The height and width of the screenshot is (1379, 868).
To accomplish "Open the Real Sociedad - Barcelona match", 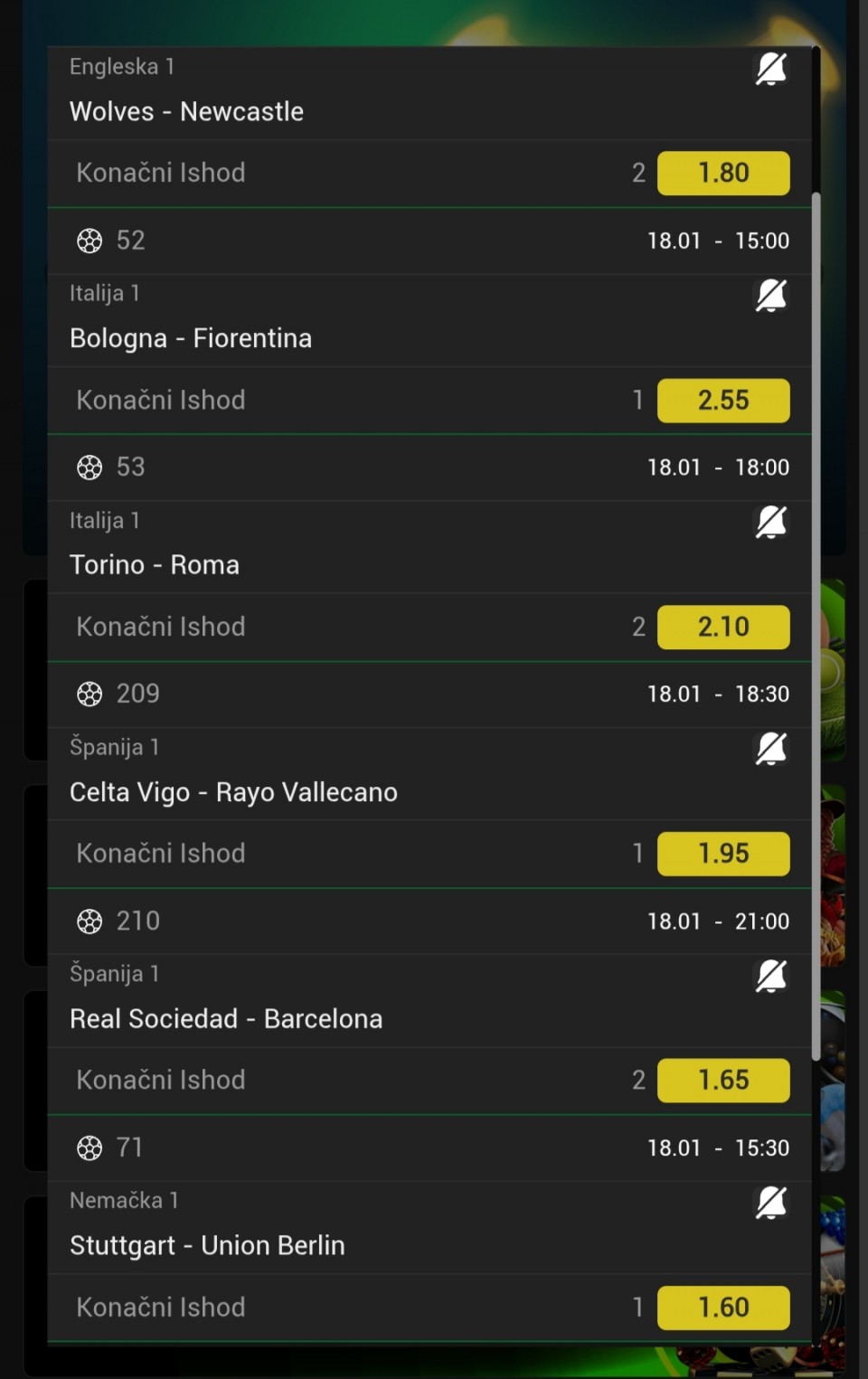I will (x=226, y=1019).
